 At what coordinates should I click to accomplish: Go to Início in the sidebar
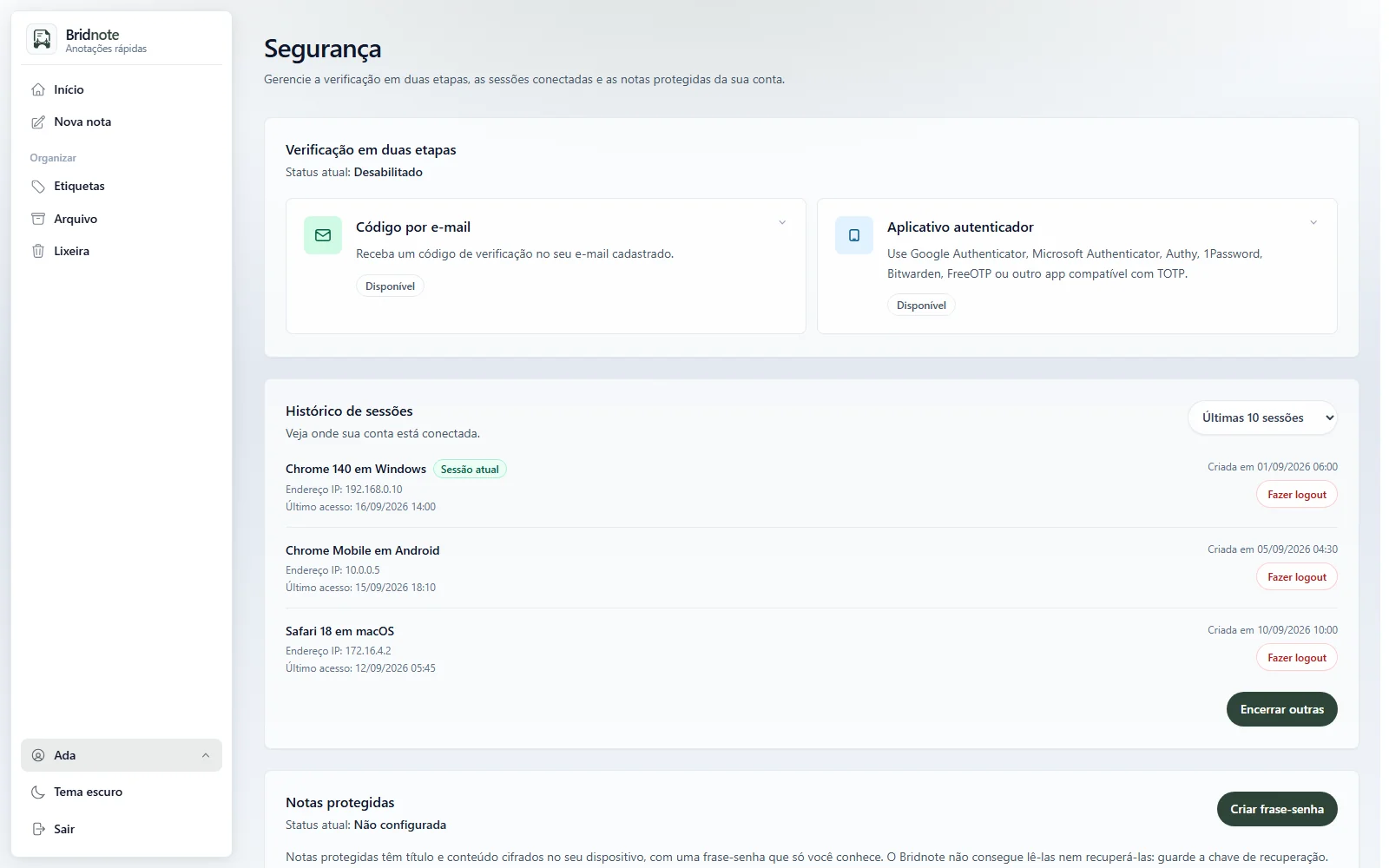(122, 89)
